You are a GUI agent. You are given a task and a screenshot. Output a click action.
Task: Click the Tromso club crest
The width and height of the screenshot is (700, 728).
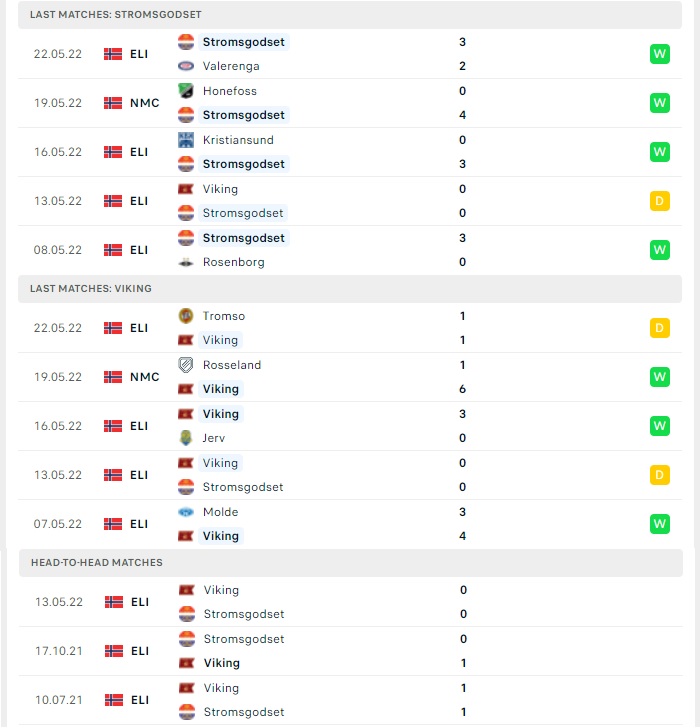coord(186,316)
